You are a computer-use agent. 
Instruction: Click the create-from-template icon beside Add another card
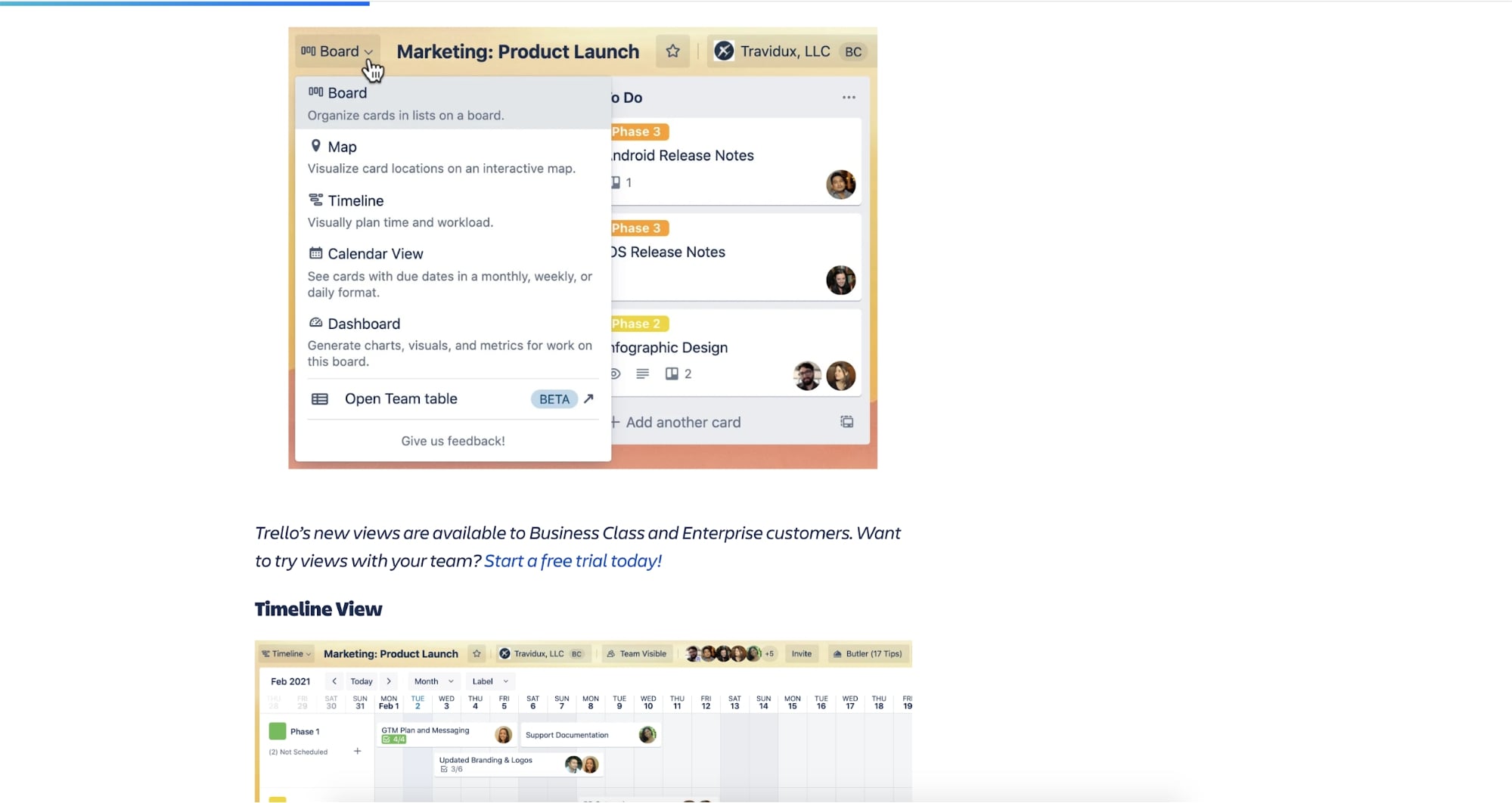(847, 422)
